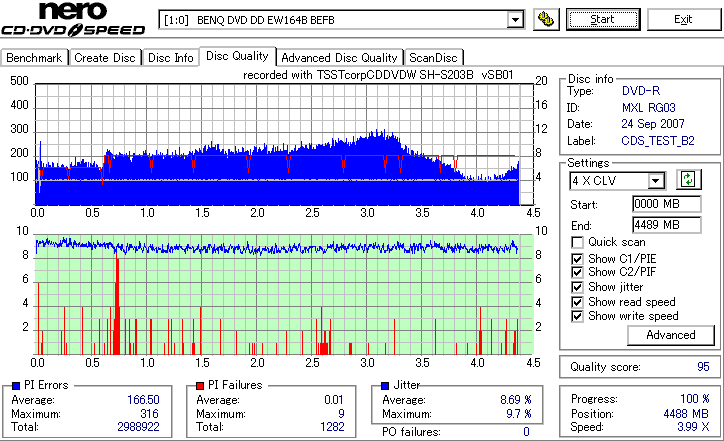This screenshot has width=724, height=441.
Task: Click the green refresh speed icon
Action: [x=688, y=179]
